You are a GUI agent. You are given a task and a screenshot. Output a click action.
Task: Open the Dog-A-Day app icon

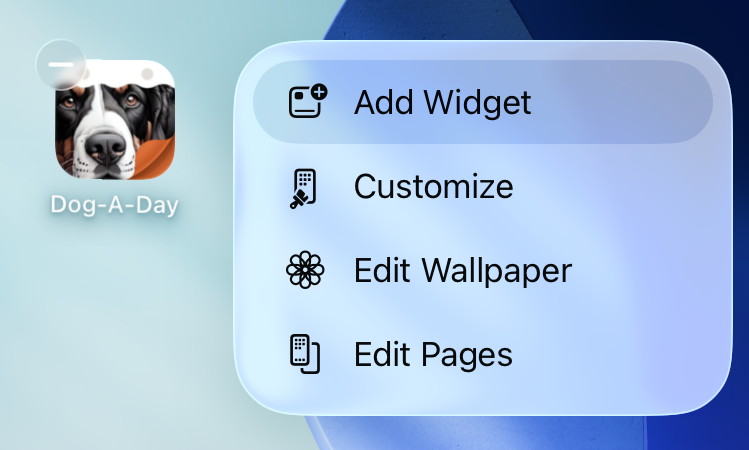pos(115,119)
